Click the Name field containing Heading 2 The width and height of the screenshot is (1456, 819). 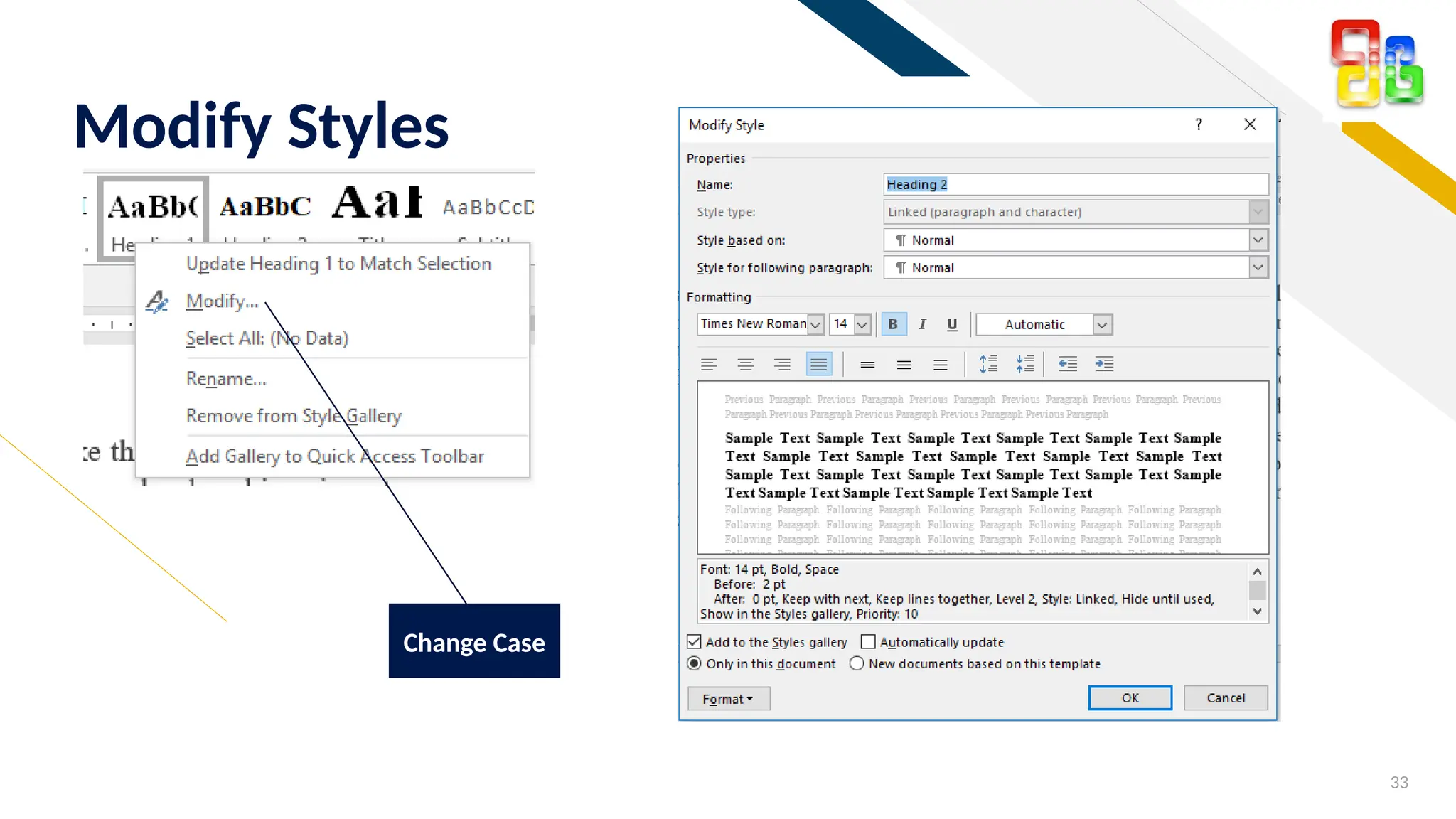coord(1076,184)
